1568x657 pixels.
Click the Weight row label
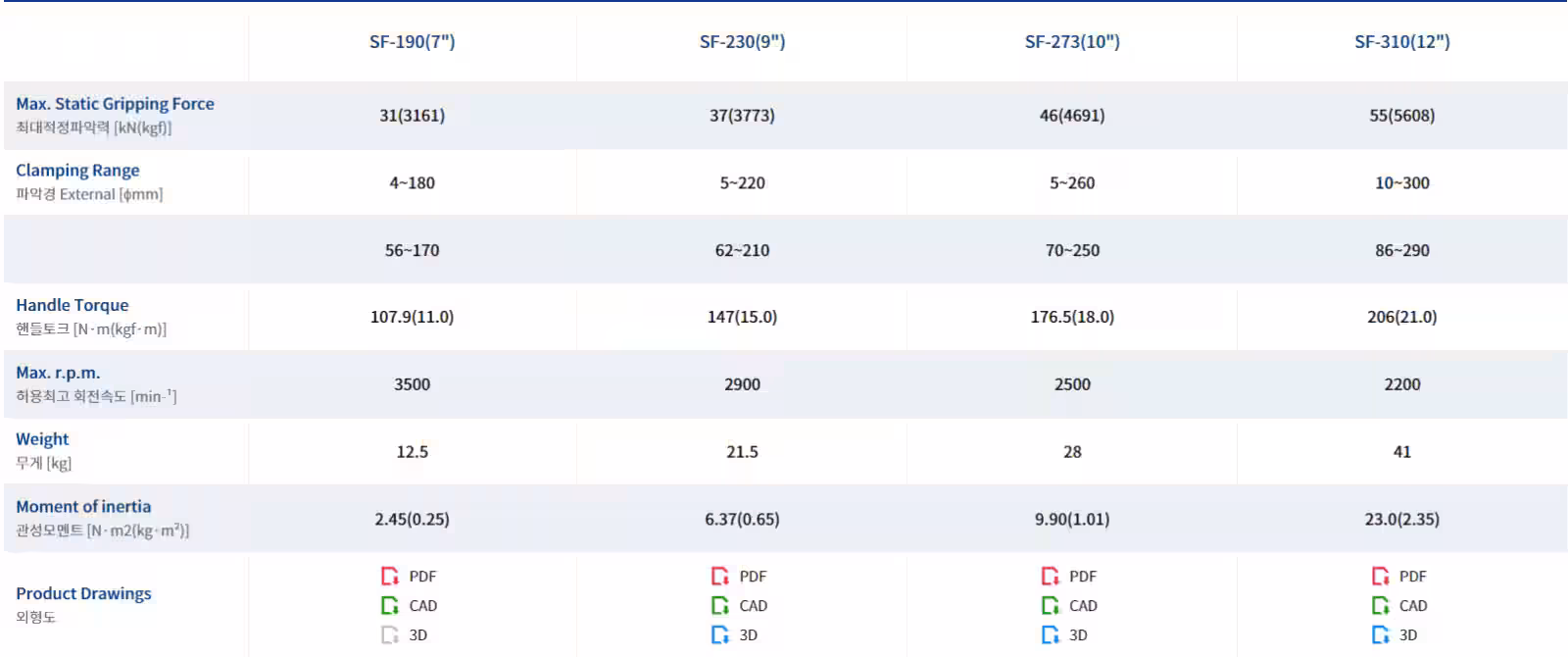click(x=42, y=439)
